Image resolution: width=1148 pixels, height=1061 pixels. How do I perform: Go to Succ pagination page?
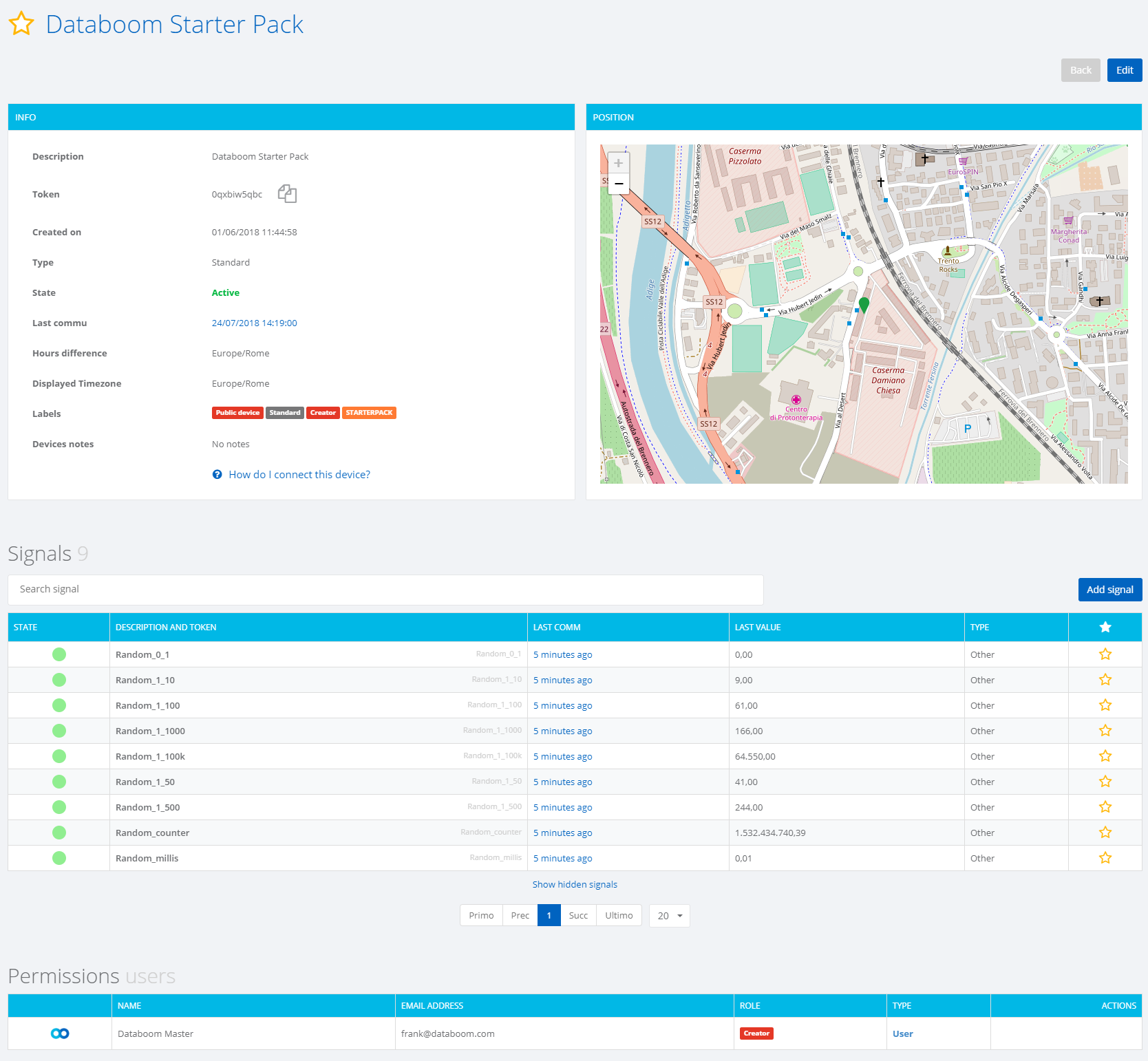coord(578,916)
